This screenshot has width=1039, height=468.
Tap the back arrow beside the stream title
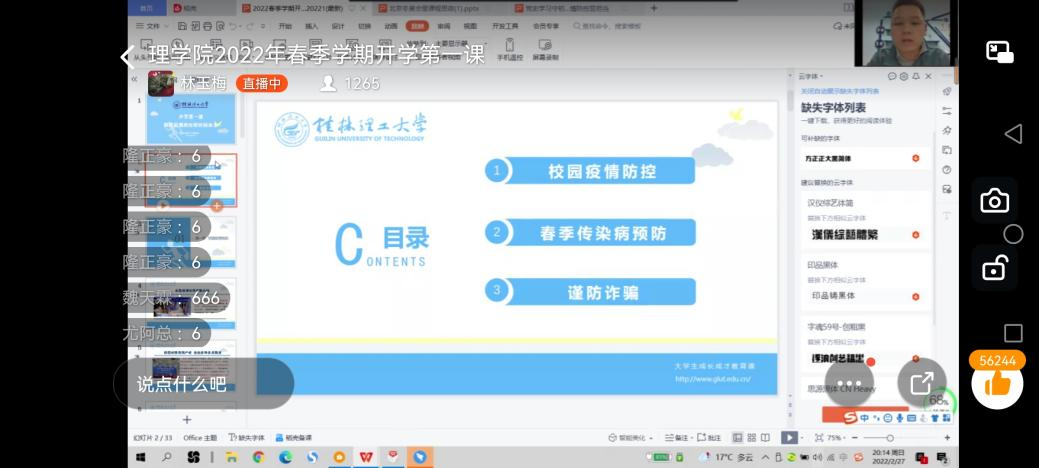tap(127, 56)
